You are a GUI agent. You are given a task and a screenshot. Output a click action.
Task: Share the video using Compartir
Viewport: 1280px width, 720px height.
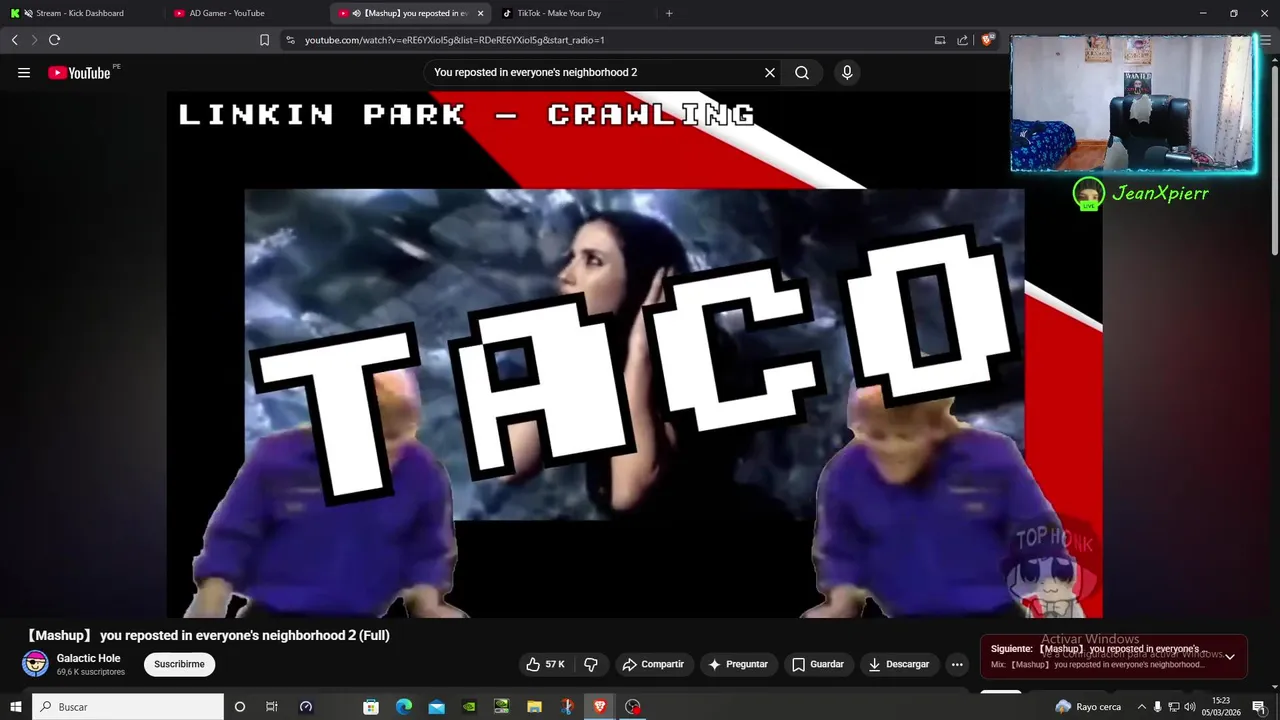point(653,664)
